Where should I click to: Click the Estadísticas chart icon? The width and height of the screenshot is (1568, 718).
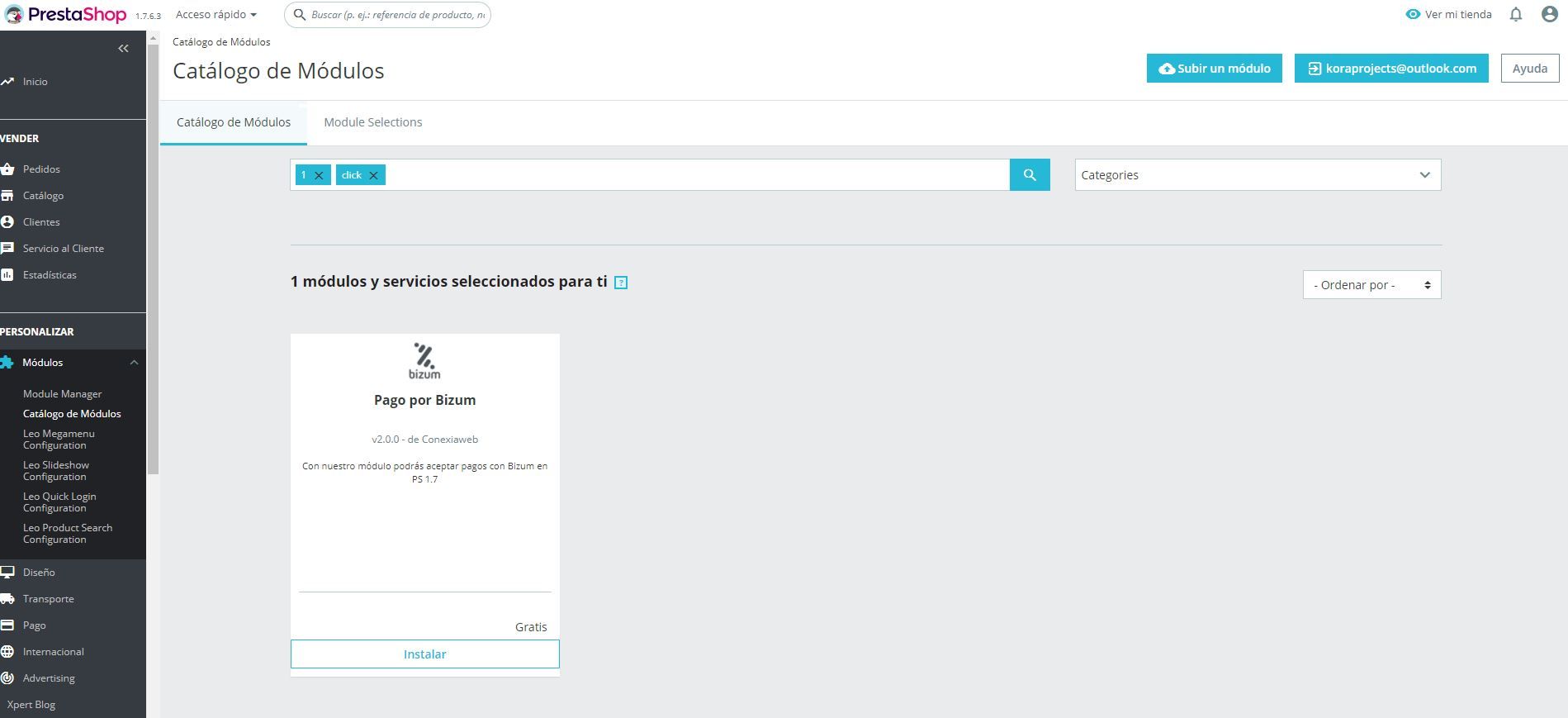7,275
